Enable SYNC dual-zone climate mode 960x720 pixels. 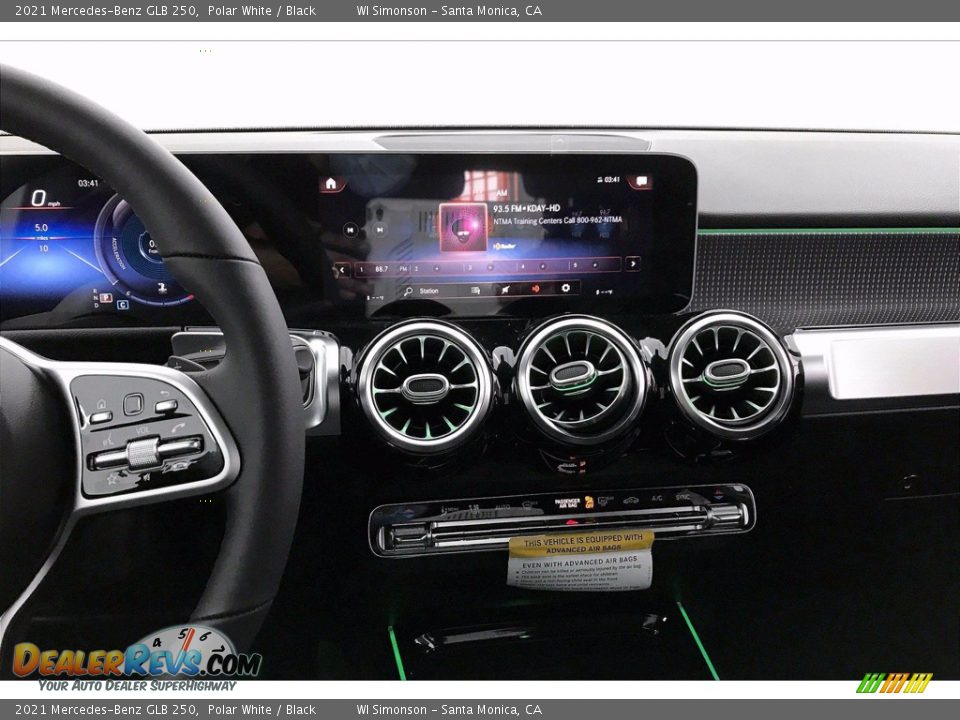click(683, 498)
